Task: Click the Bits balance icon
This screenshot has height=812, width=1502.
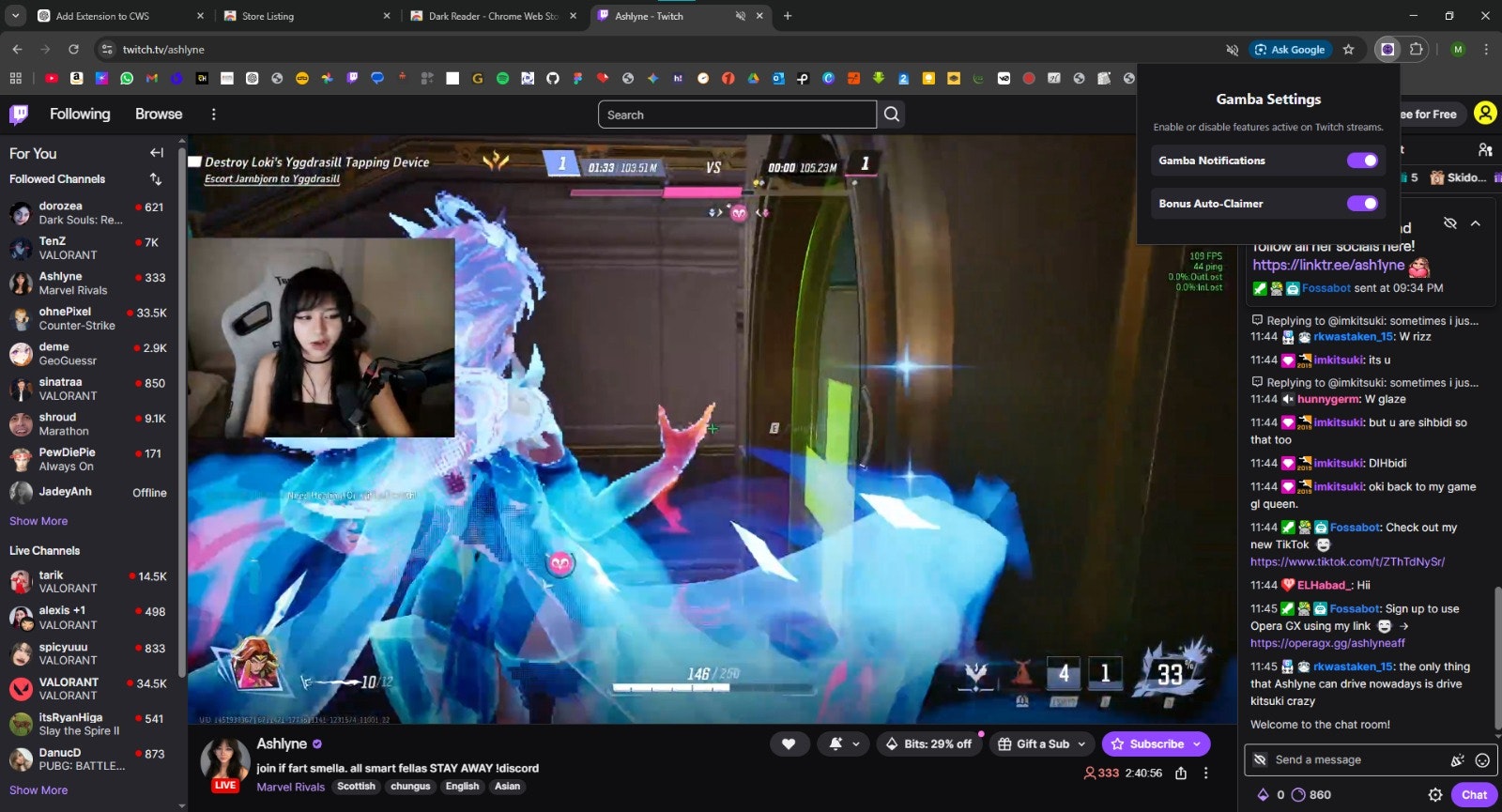Action: click(1263, 795)
